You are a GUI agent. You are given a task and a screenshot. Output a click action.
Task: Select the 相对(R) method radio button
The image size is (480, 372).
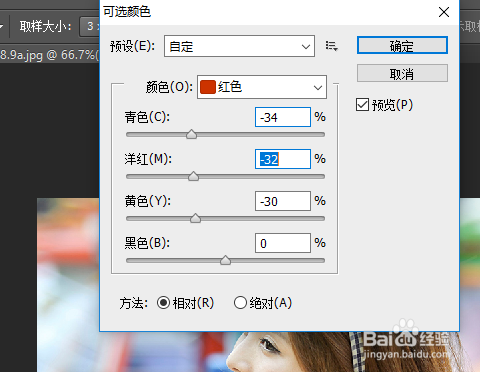(x=163, y=303)
